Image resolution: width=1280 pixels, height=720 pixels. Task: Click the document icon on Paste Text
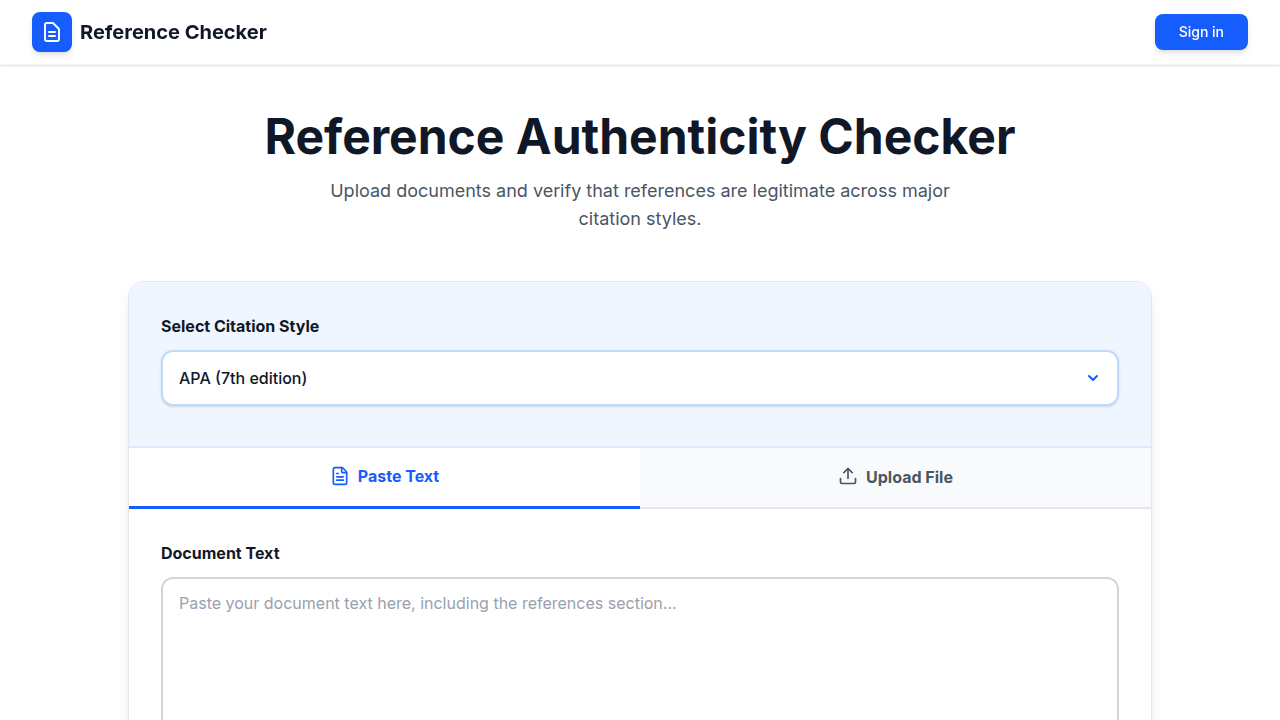pos(340,476)
